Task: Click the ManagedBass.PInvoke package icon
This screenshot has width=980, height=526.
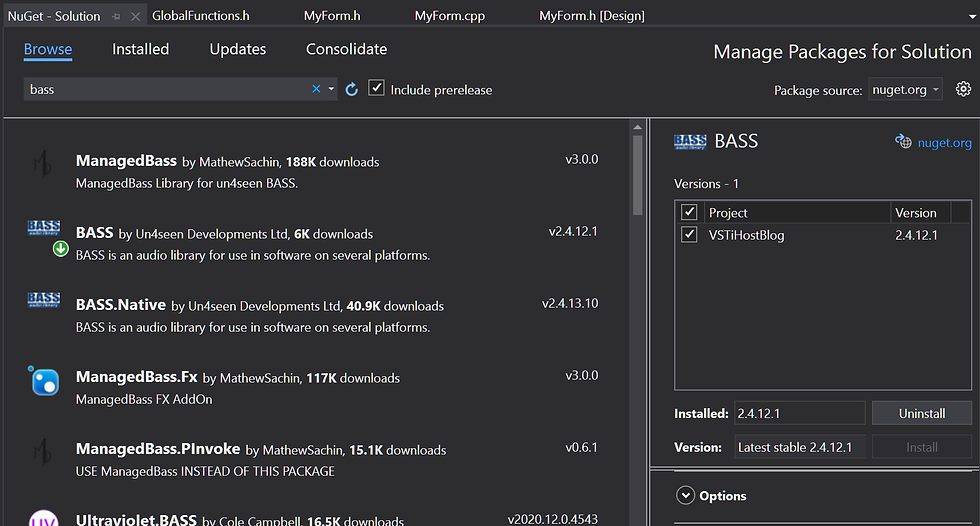Action: click(43, 453)
